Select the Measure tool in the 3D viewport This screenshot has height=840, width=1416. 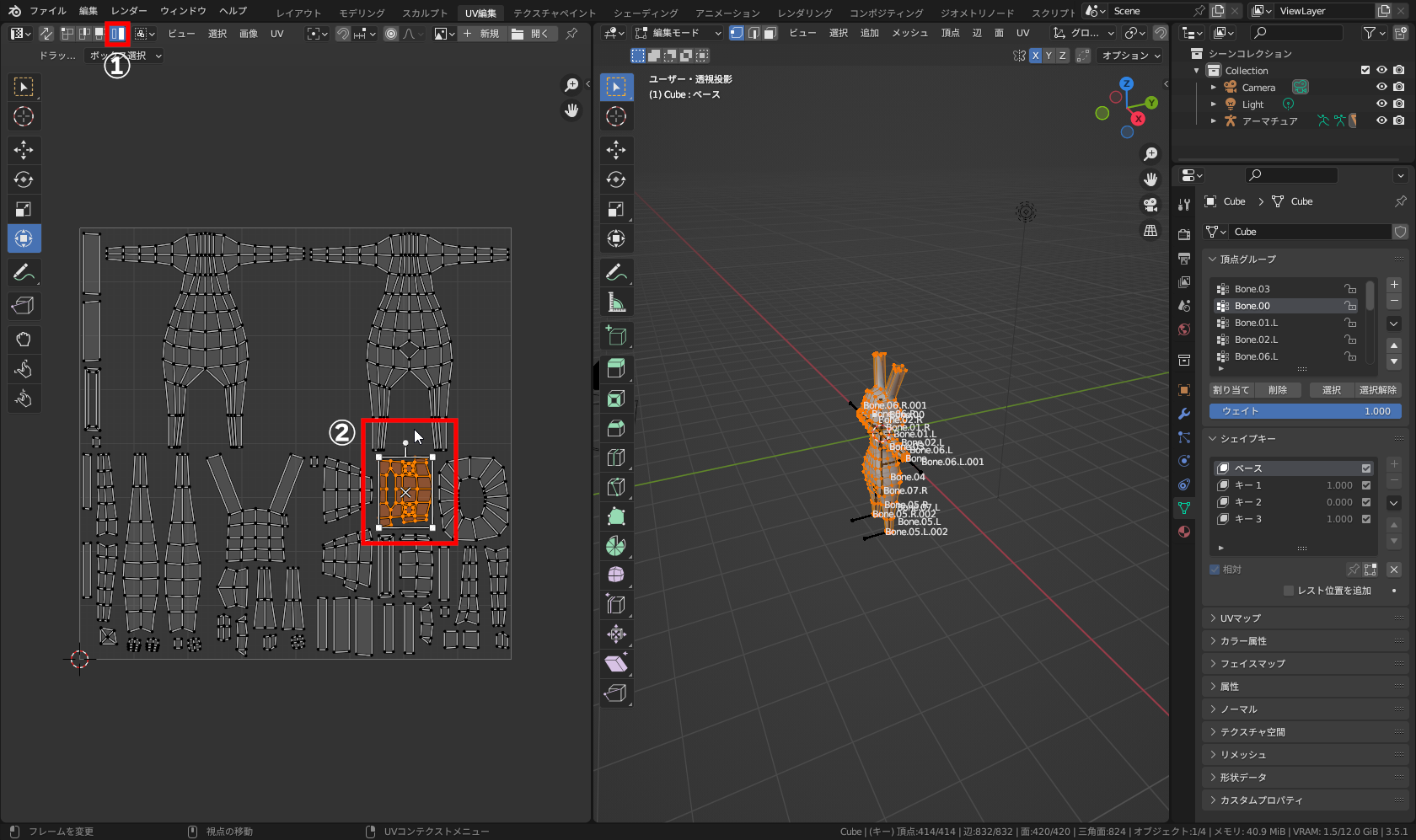pyautogui.click(x=616, y=302)
